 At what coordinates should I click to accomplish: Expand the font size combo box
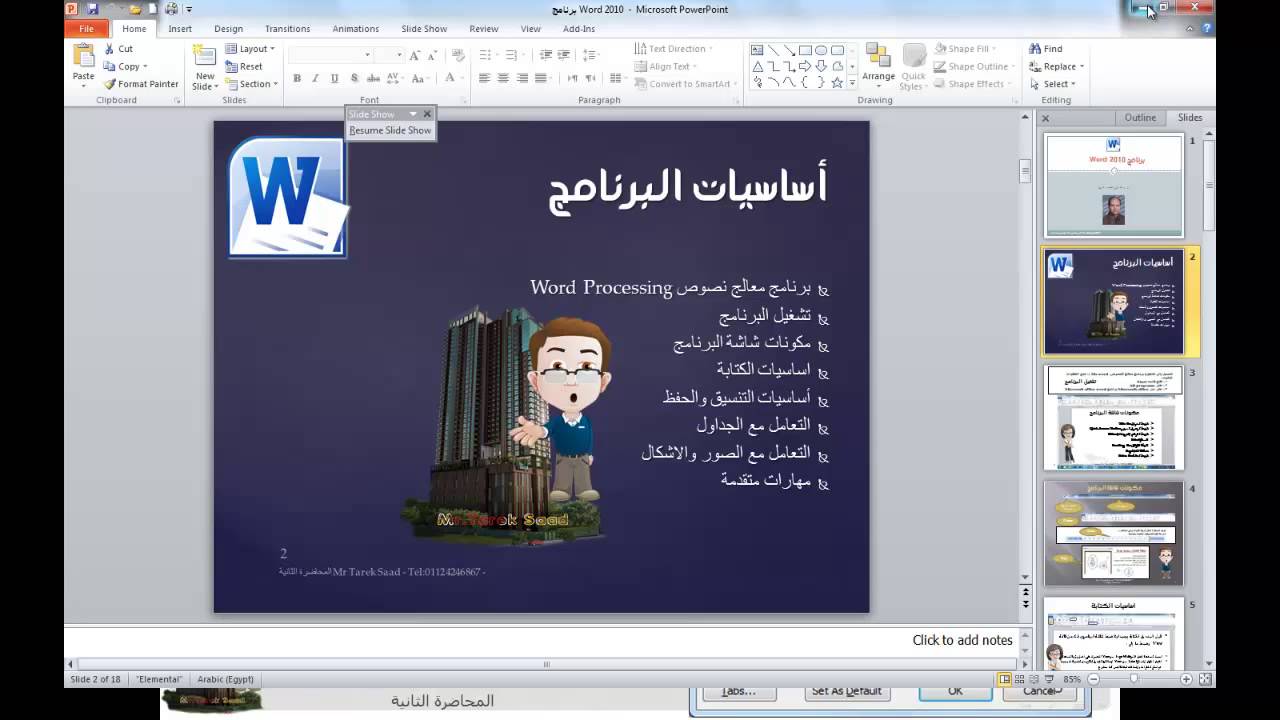tap(400, 54)
